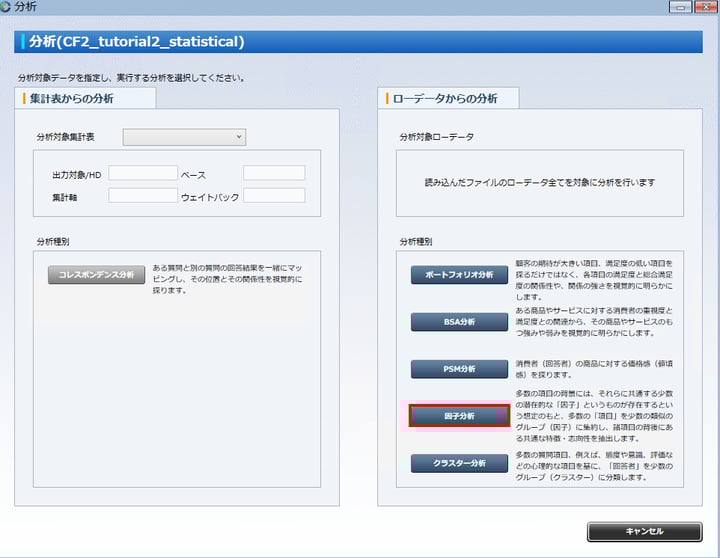
Task: Click the app icon in the title bar
Action: pos(7,7)
